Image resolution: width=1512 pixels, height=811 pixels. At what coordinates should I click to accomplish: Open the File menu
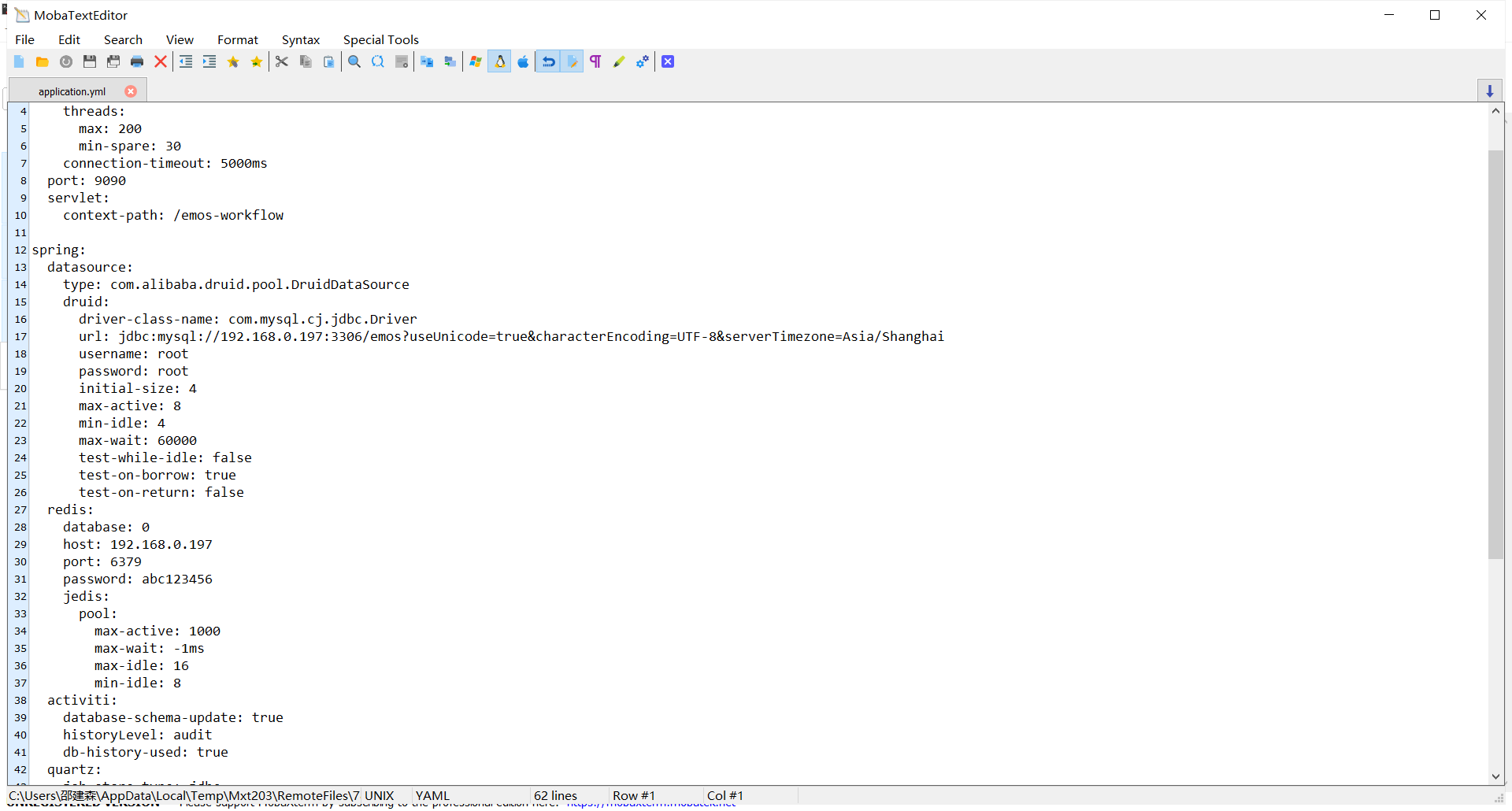pos(25,39)
